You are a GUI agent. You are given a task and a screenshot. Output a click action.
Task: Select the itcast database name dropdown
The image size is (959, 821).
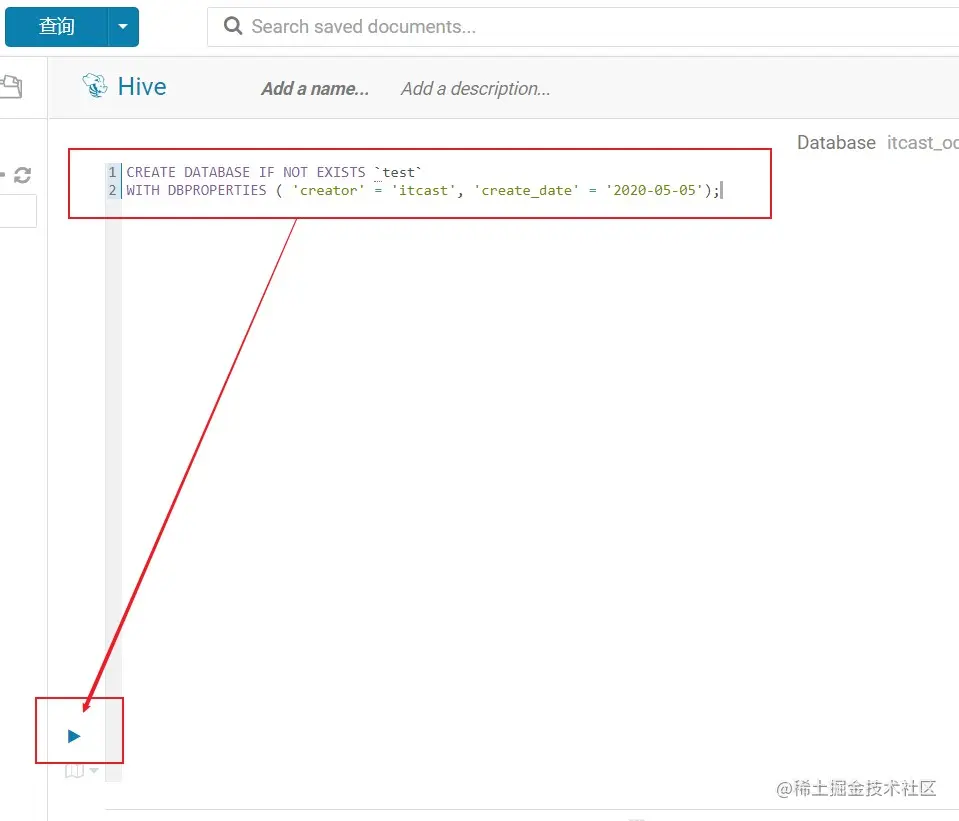coord(922,143)
